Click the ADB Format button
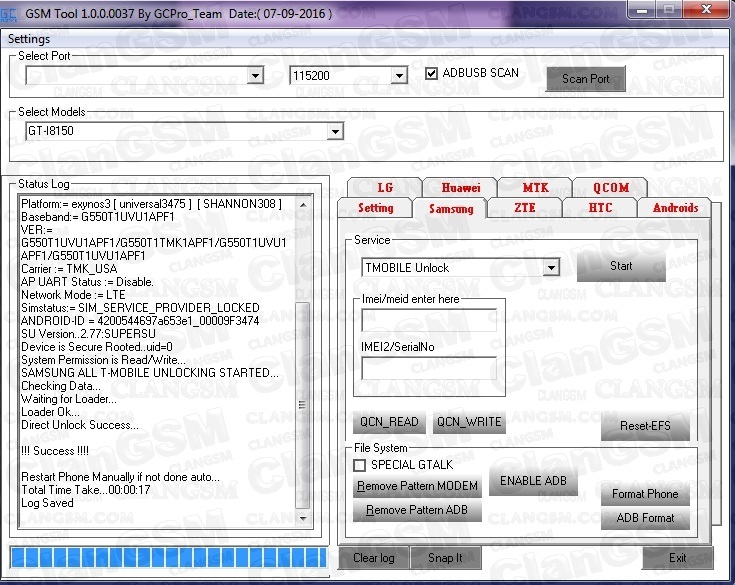735x585 pixels. [645, 518]
